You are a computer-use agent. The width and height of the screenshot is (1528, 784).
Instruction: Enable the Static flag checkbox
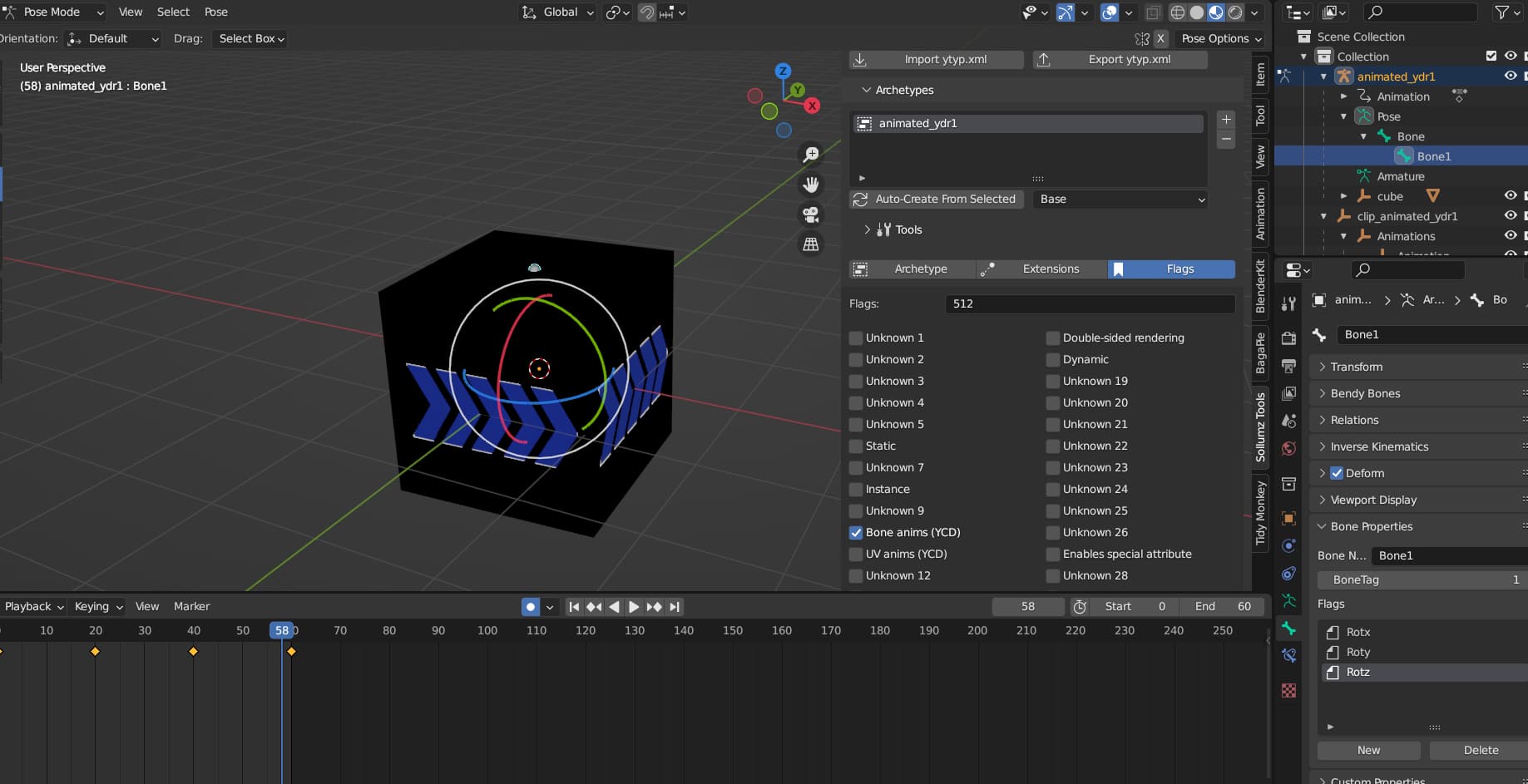coord(856,446)
